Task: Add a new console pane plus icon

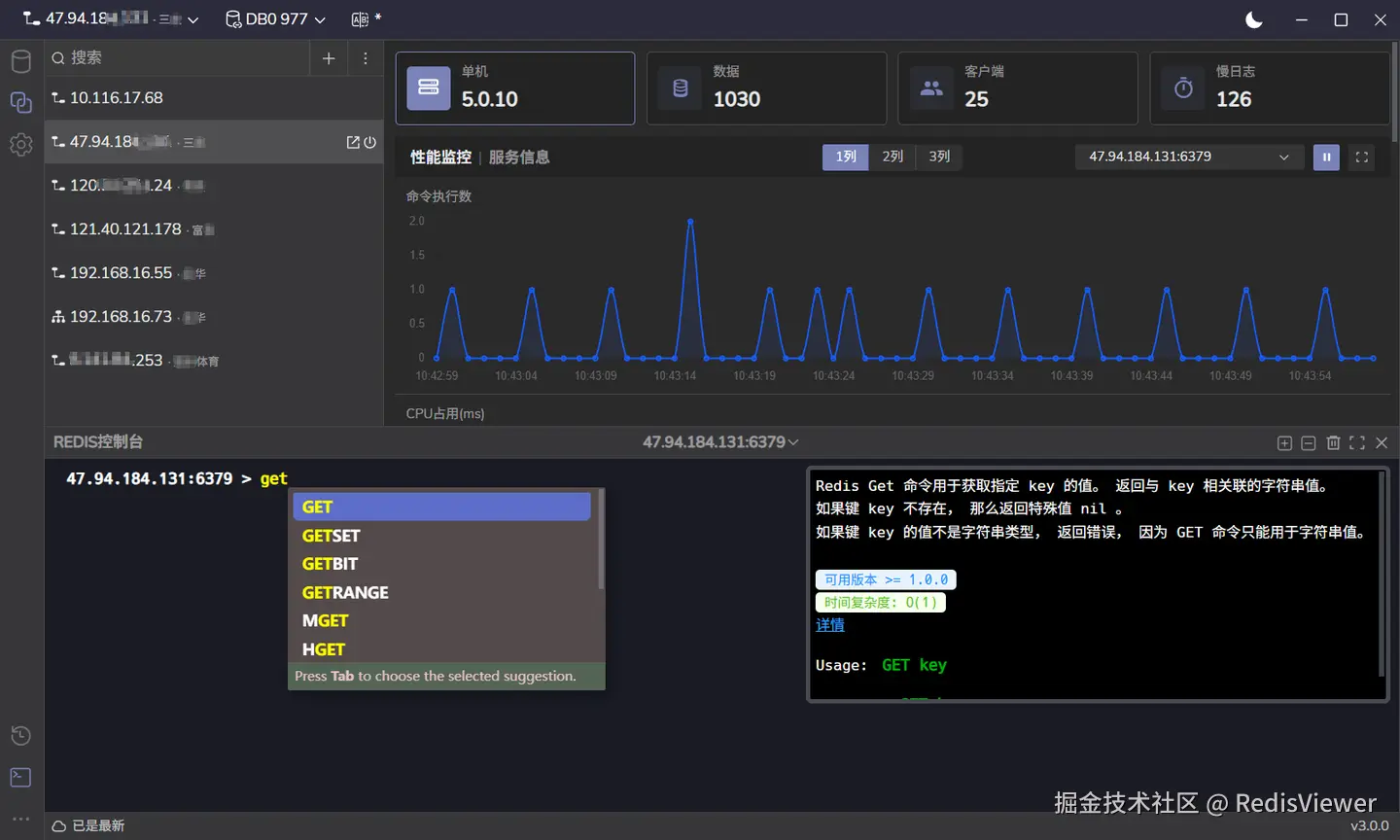Action: tap(1284, 442)
